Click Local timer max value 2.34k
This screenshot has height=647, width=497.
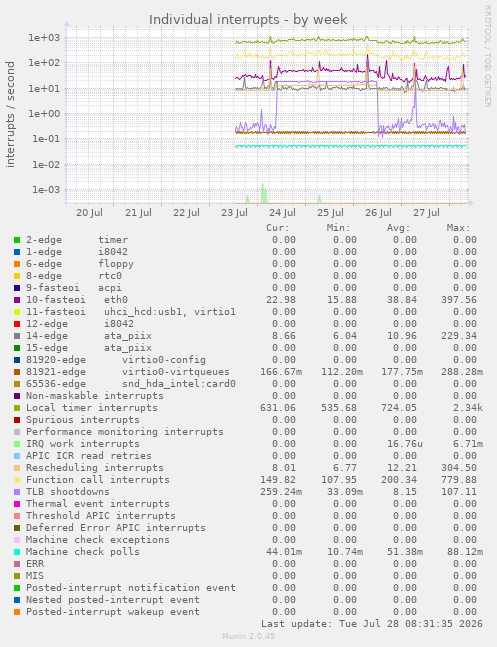(468, 408)
